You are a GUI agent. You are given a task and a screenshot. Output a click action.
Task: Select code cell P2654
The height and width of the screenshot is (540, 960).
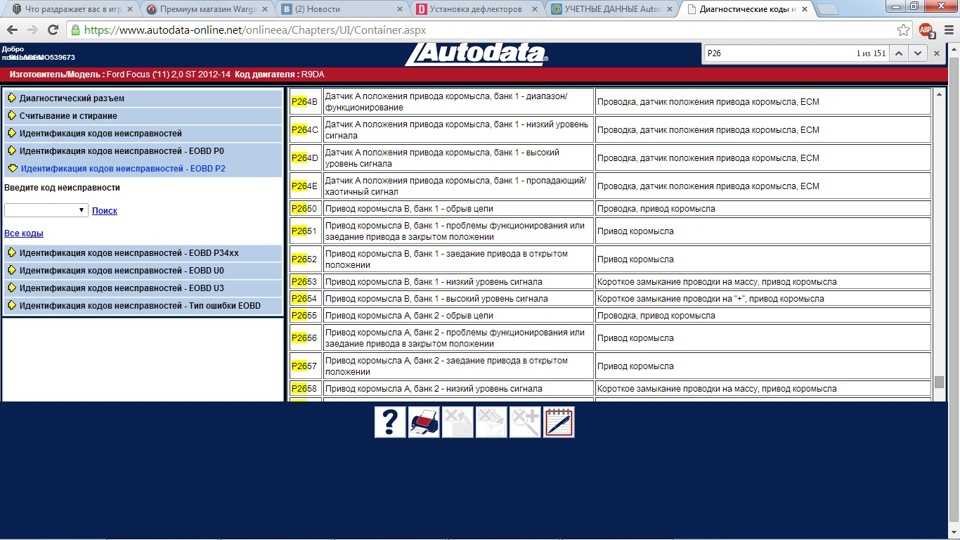305,299
